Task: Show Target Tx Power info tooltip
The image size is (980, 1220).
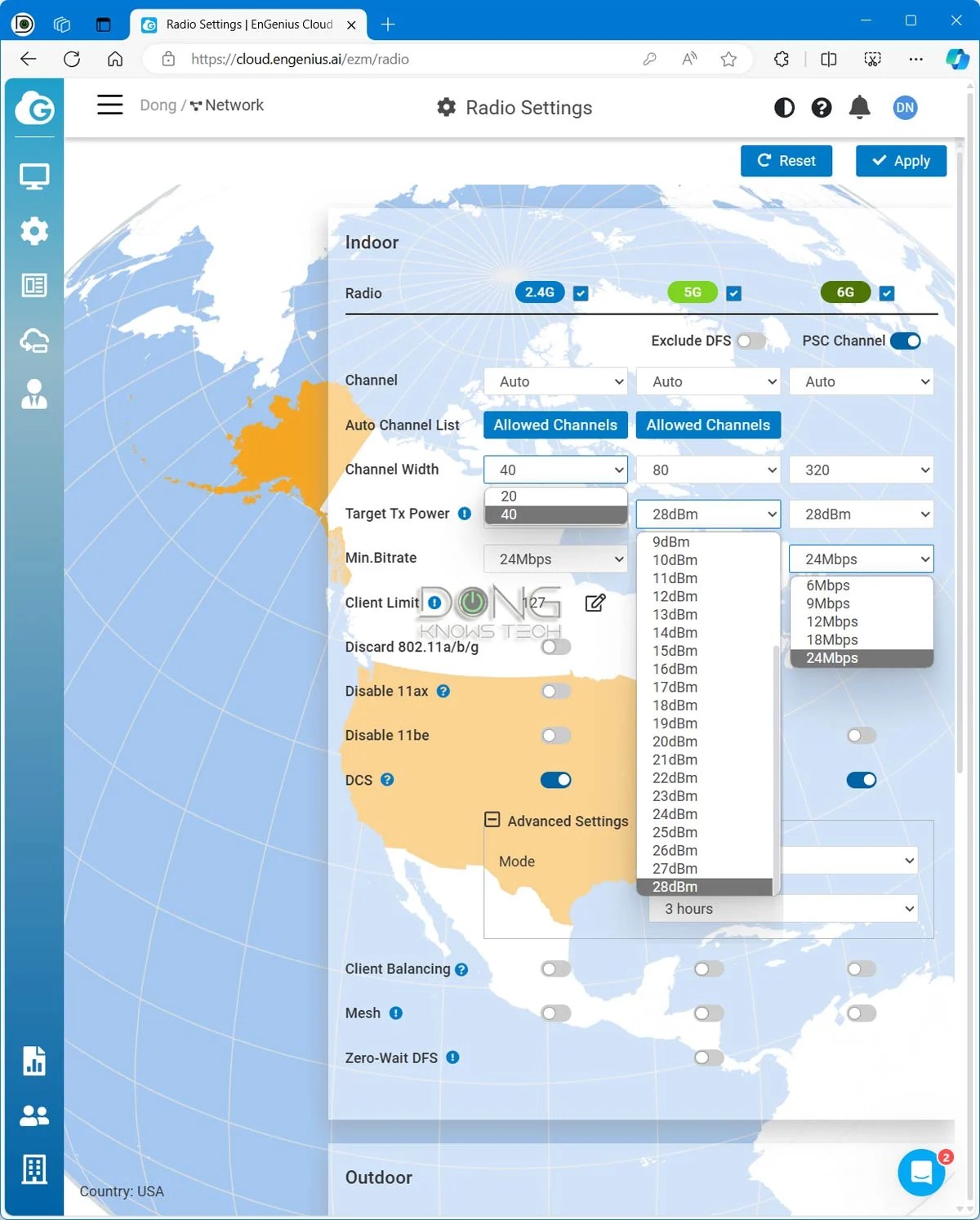Action: (x=465, y=514)
